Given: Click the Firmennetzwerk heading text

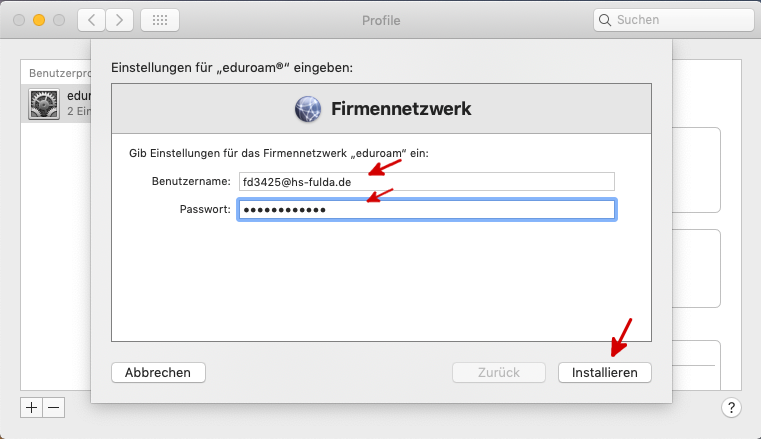Looking at the screenshot, I should click(401, 108).
